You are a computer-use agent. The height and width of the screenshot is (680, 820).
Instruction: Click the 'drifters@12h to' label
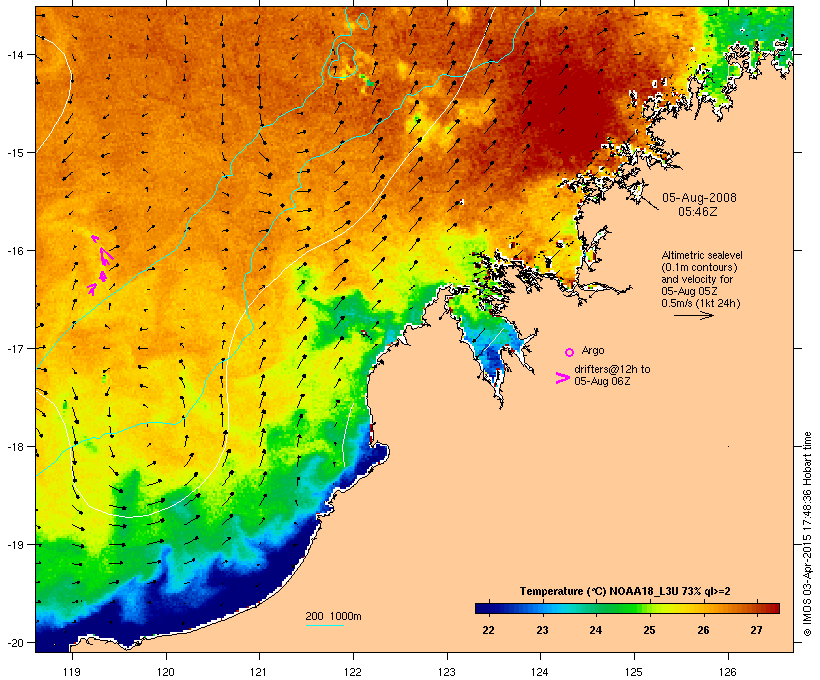click(x=612, y=369)
